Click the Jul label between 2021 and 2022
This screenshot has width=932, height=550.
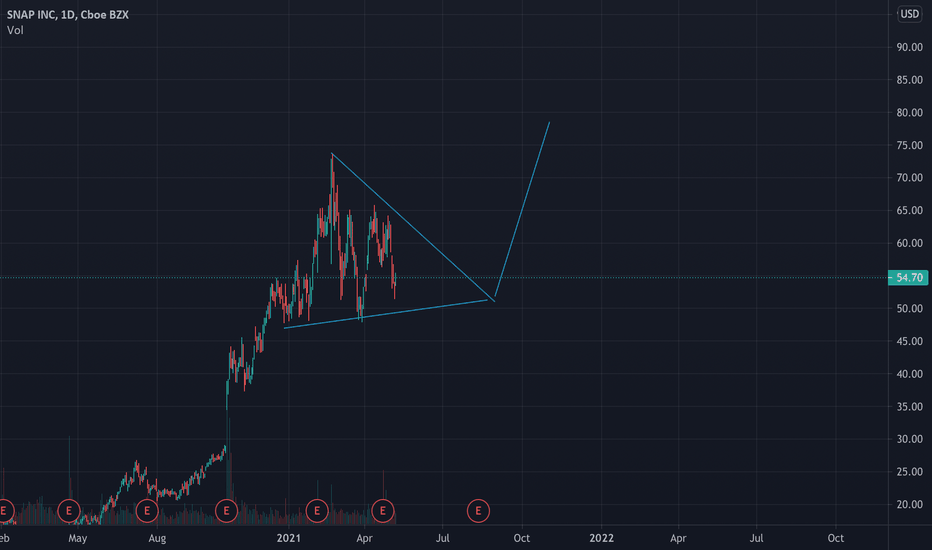443,538
